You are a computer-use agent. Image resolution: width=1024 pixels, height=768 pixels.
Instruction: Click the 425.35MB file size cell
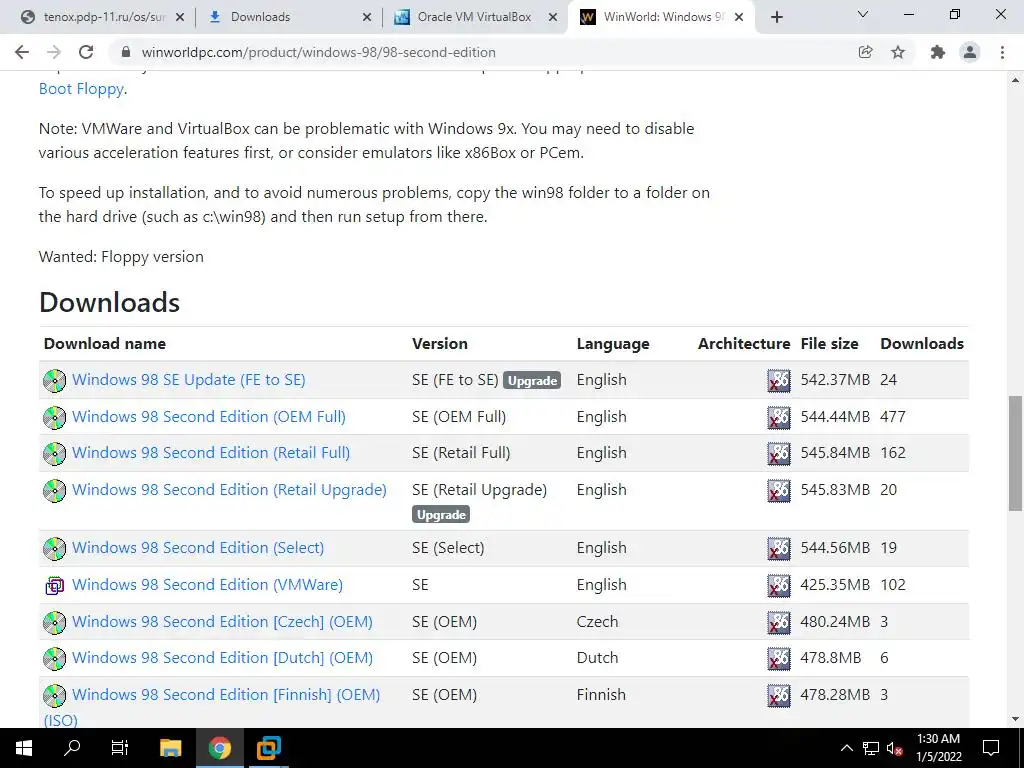point(835,584)
